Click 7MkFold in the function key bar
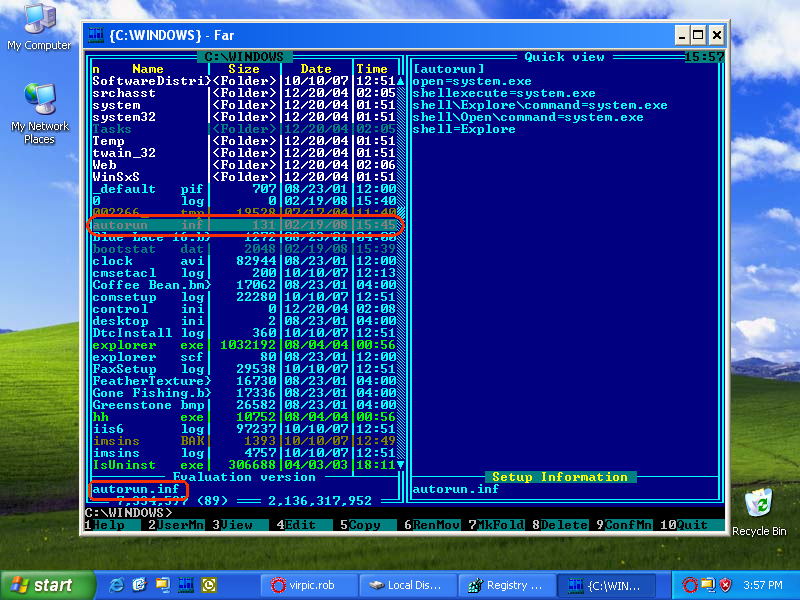 coord(496,525)
